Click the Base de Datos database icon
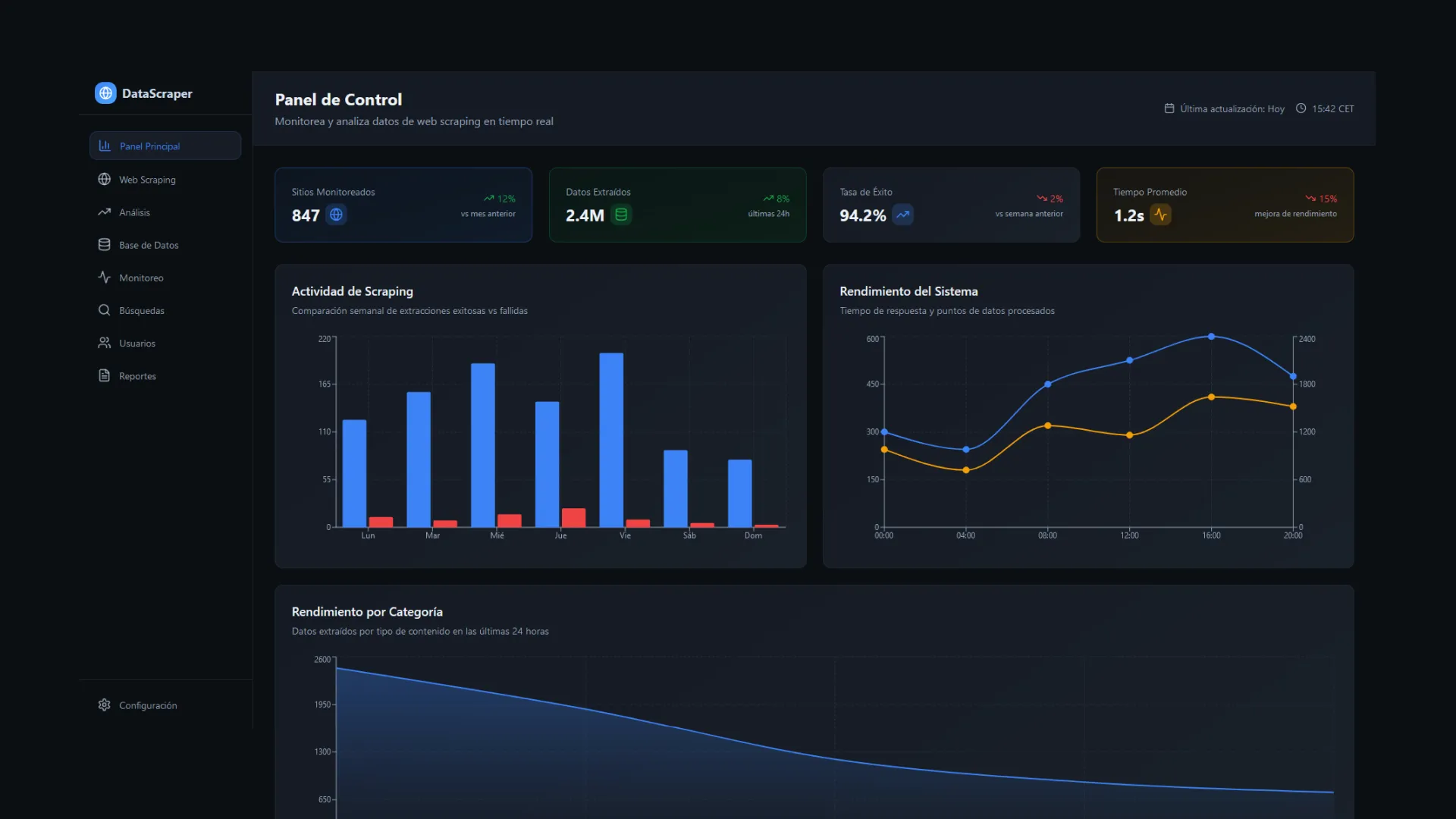The width and height of the screenshot is (1456, 819). click(105, 245)
